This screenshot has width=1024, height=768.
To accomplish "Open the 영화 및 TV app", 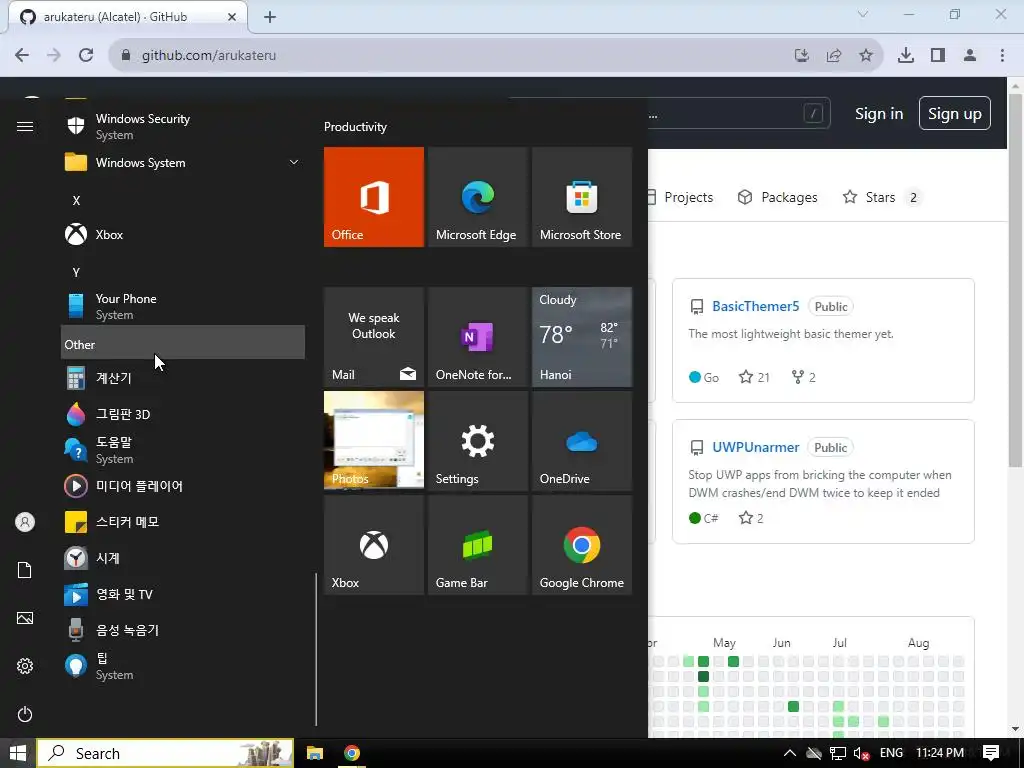I will point(183,594).
